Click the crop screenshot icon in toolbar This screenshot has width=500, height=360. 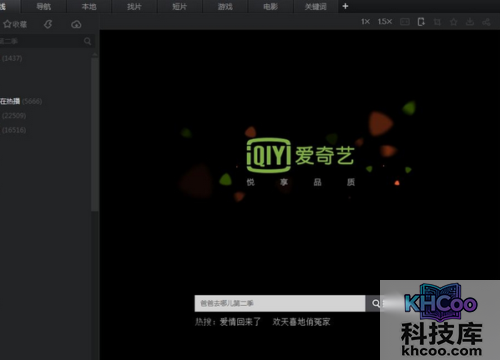(x=437, y=22)
